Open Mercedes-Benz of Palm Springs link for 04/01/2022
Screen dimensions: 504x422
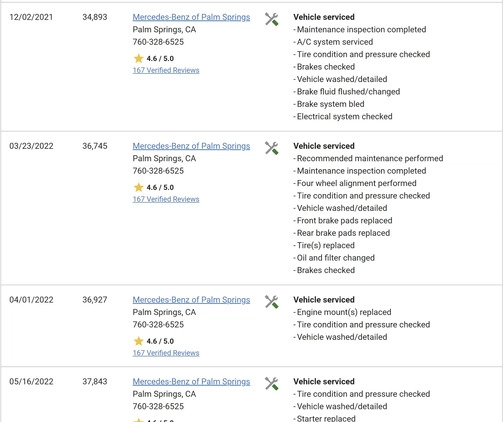pyautogui.click(x=191, y=300)
